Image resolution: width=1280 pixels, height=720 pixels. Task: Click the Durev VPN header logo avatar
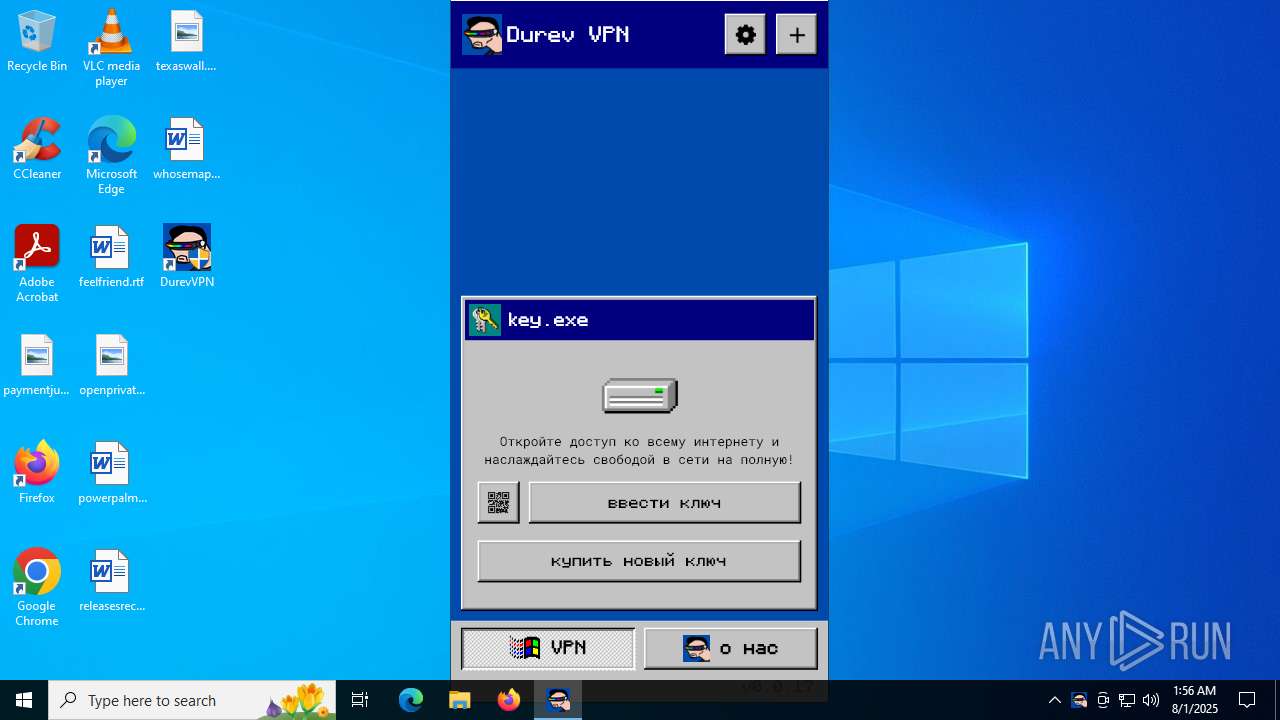pos(482,35)
